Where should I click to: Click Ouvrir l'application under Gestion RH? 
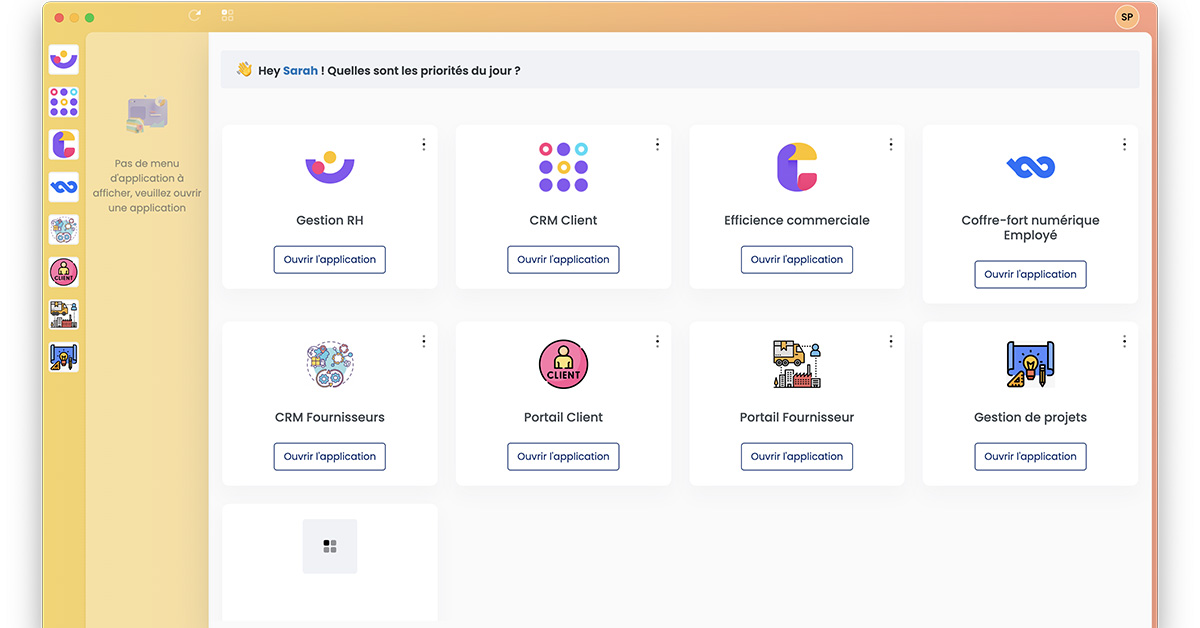pos(330,260)
